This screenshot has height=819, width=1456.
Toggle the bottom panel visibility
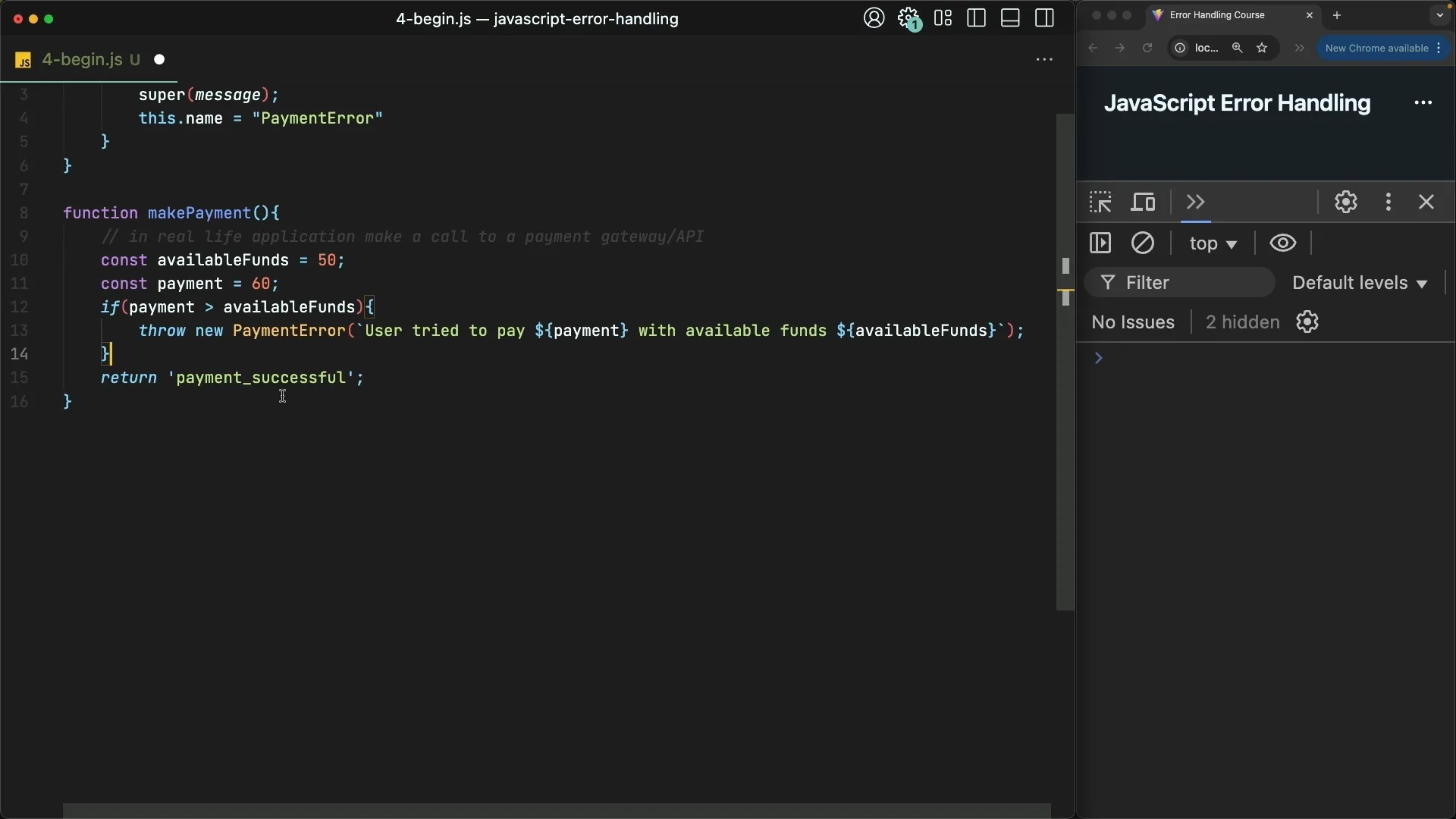1010,18
